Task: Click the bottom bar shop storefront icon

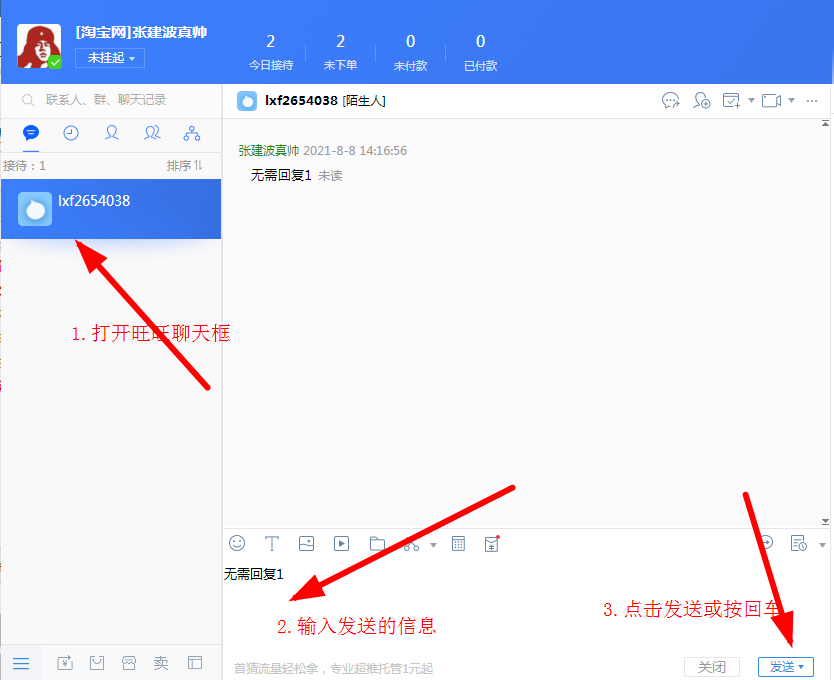Action: point(129,663)
